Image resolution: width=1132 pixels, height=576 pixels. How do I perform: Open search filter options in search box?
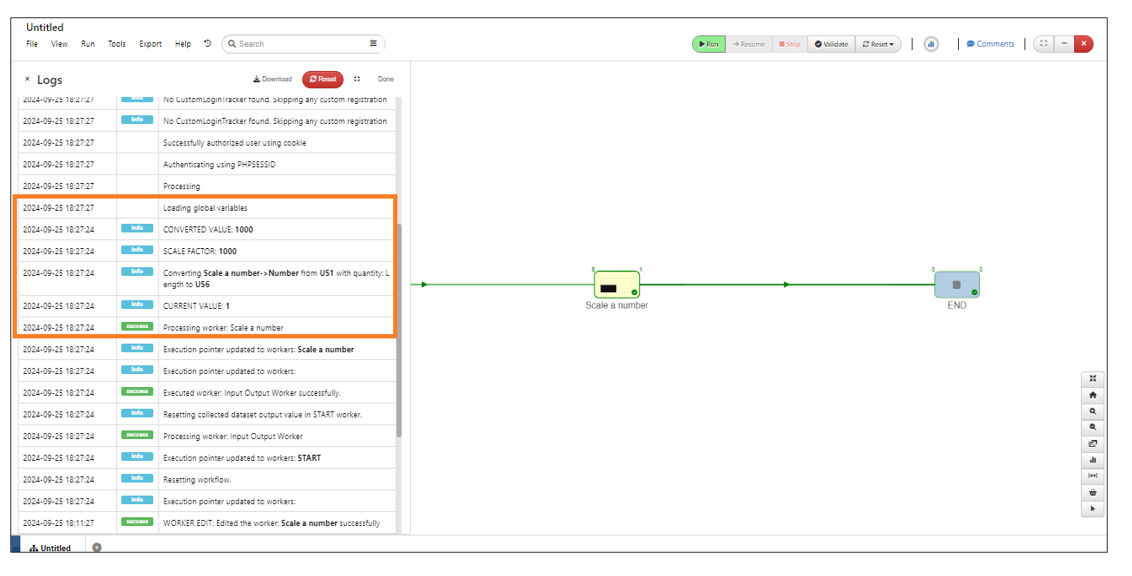point(373,44)
